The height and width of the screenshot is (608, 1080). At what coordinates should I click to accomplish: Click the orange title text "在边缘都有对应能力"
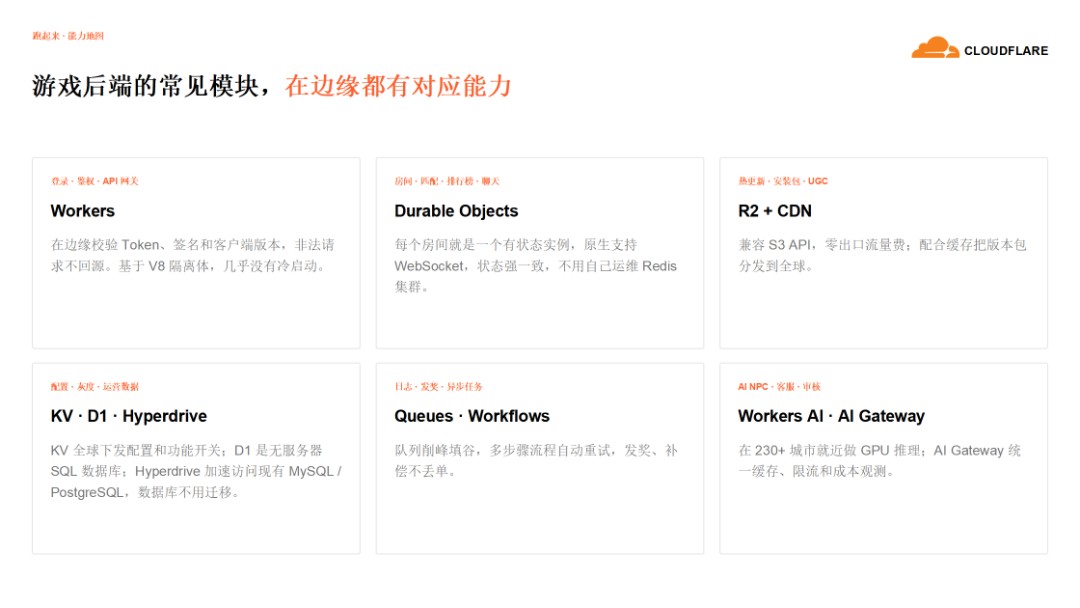pos(398,86)
